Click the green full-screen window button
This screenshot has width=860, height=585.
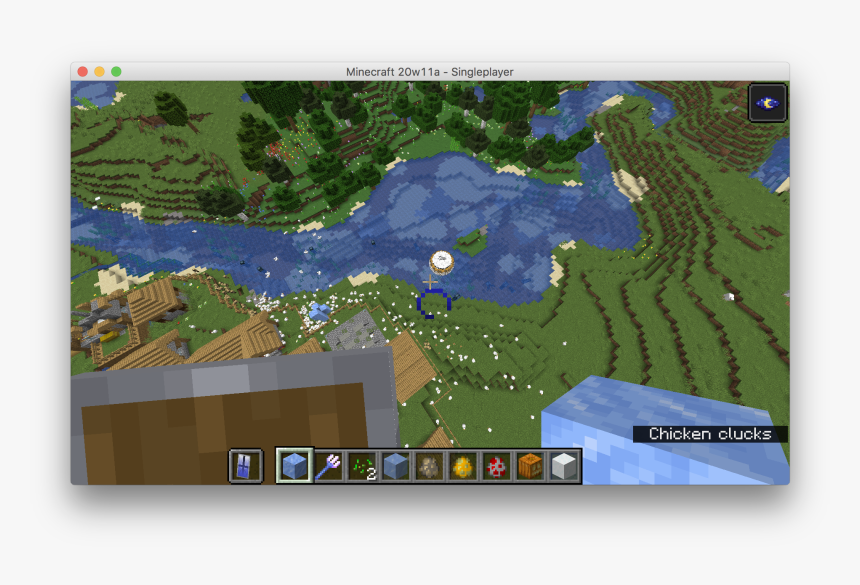point(116,72)
